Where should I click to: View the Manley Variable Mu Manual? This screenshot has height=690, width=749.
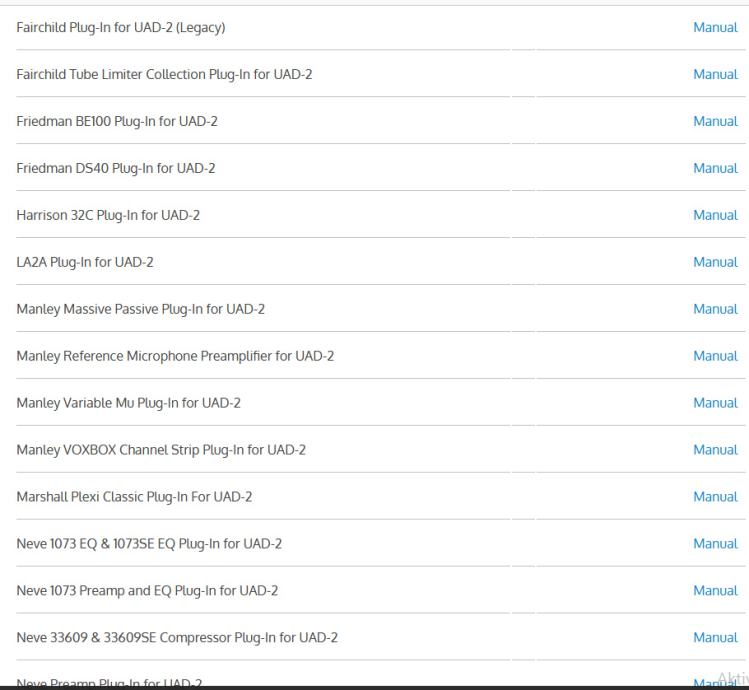715,403
